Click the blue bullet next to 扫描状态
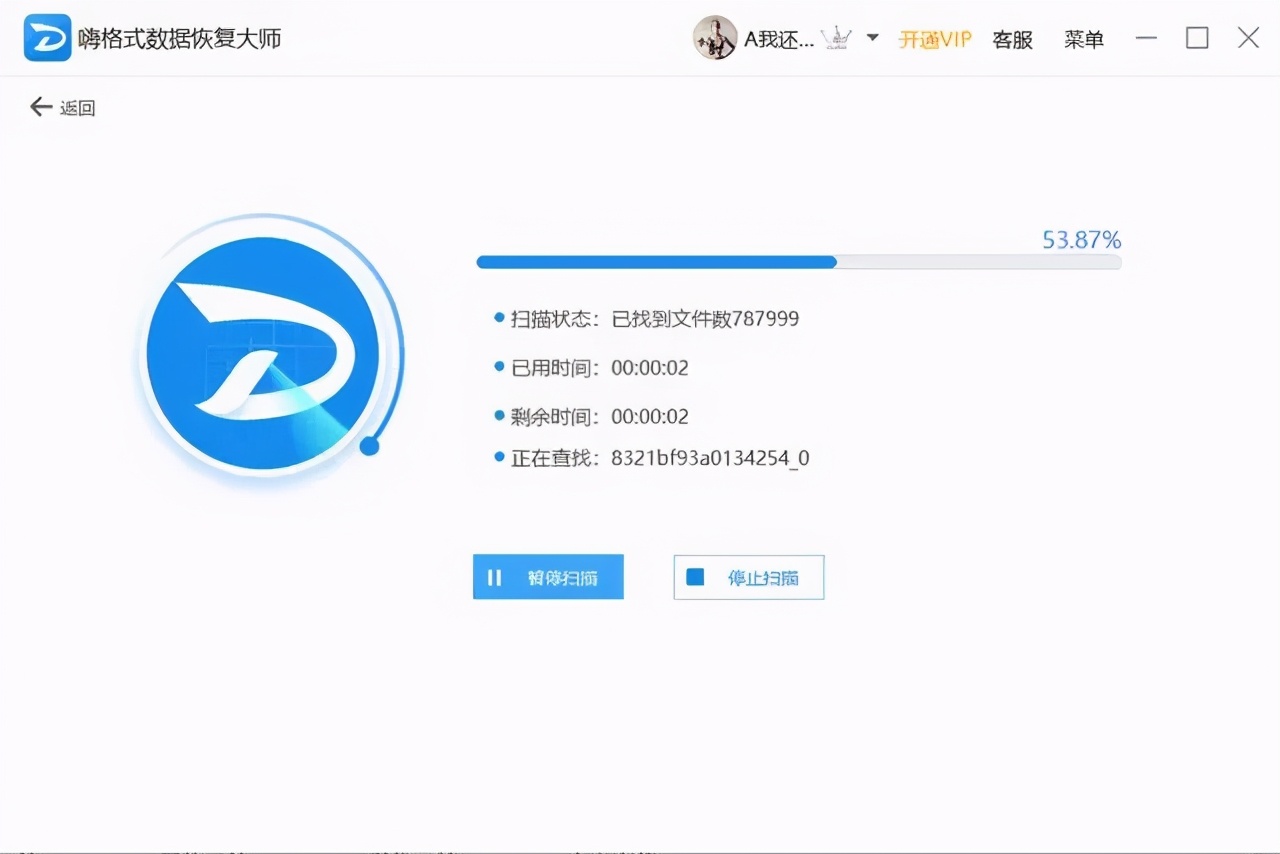 click(497, 317)
